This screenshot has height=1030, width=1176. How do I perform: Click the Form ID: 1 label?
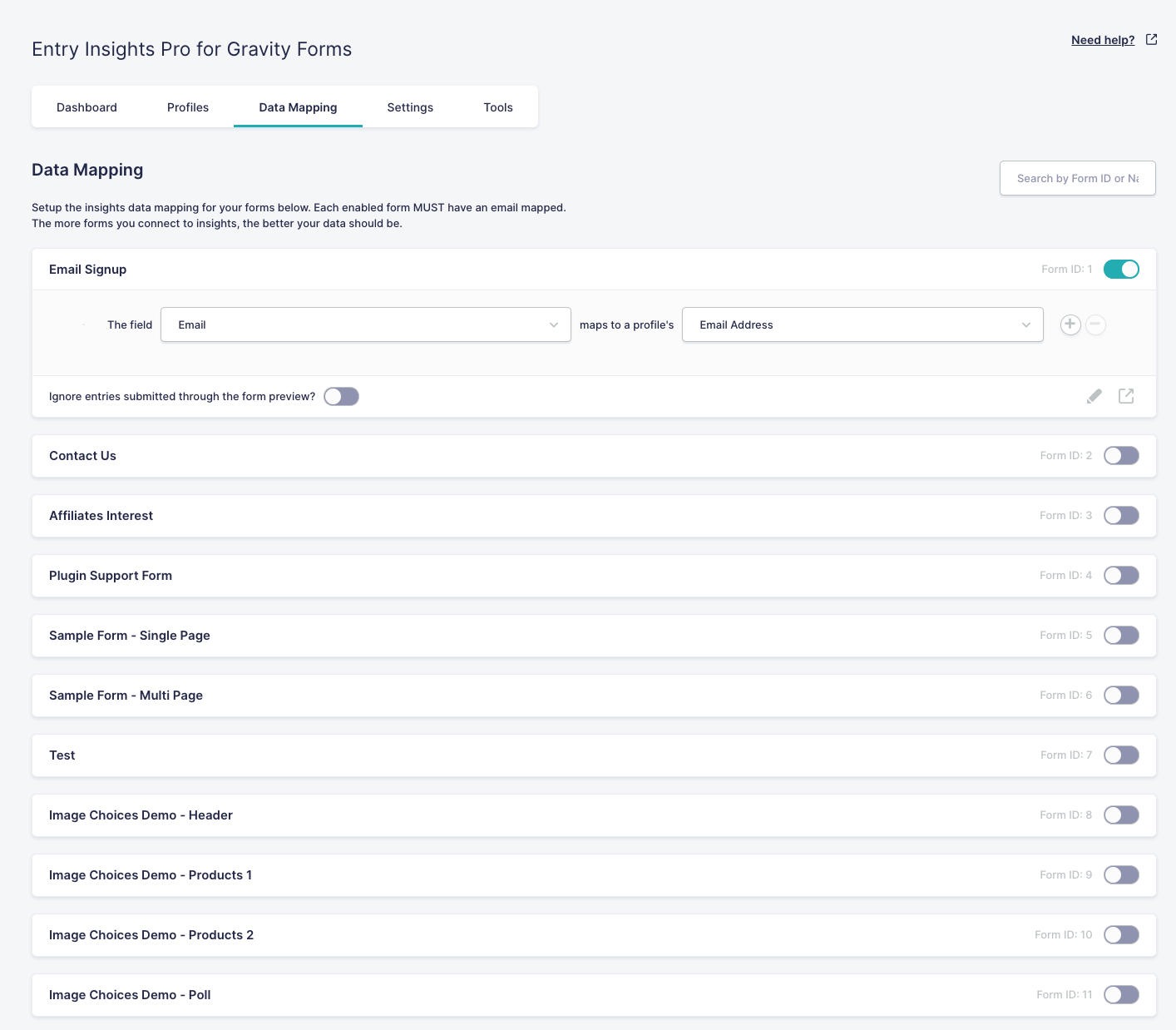pyautogui.click(x=1067, y=270)
